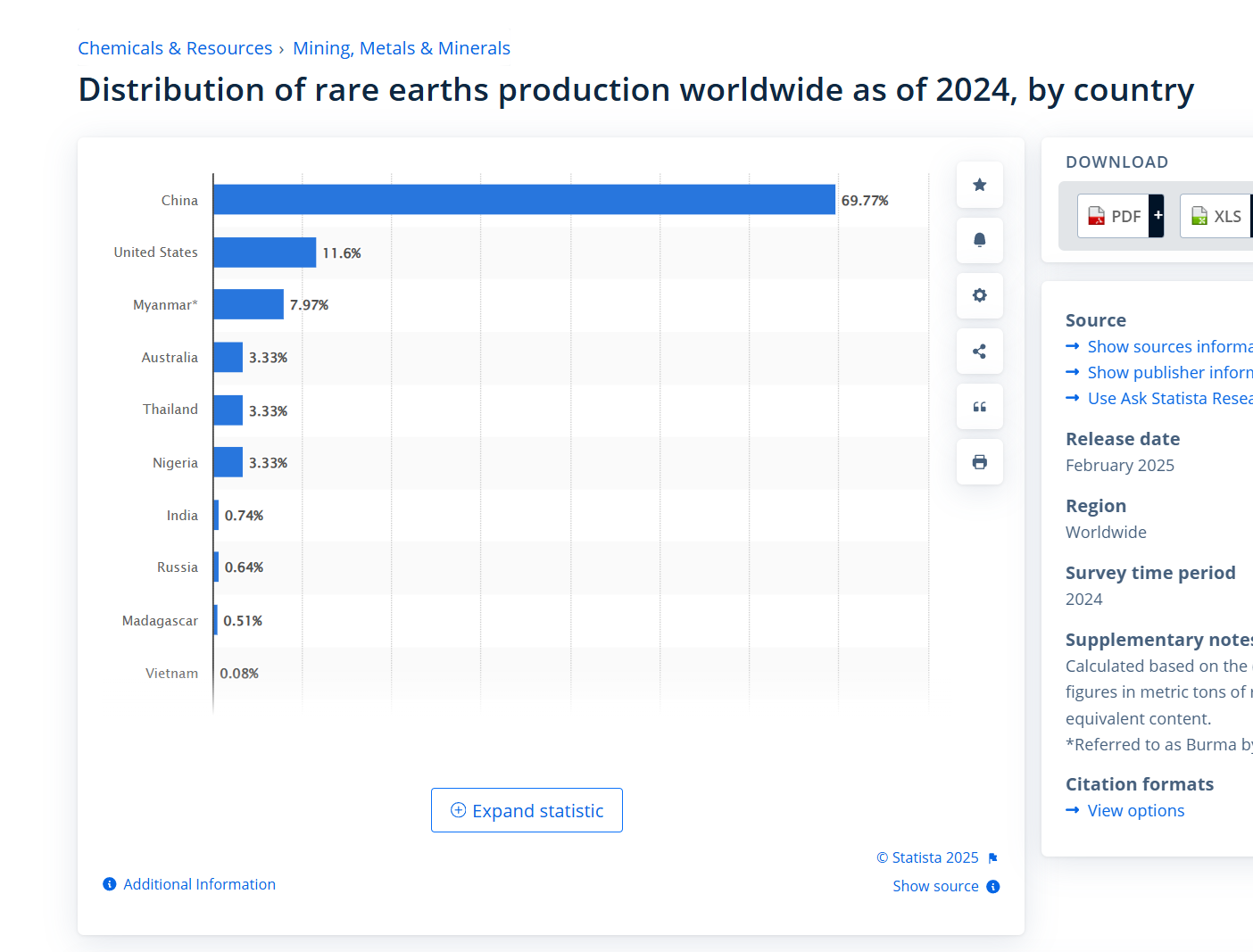
Task: Click the Nigeria bar
Action: coord(228,462)
